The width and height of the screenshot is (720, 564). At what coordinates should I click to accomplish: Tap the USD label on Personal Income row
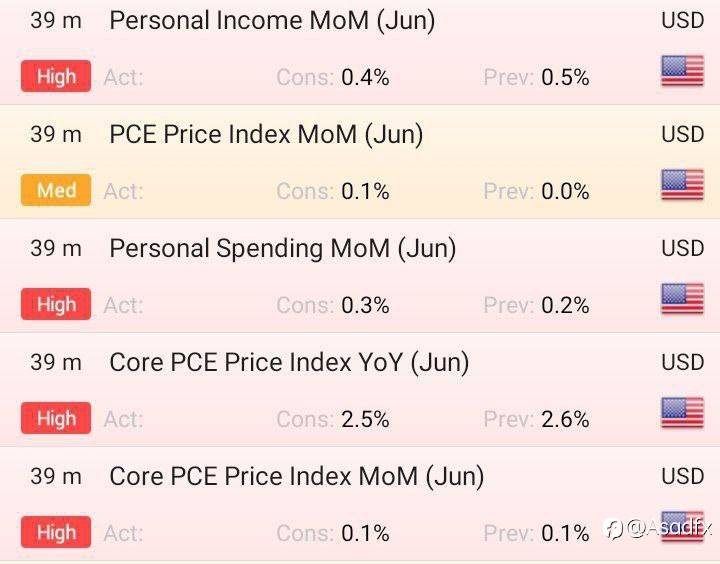pos(682,21)
